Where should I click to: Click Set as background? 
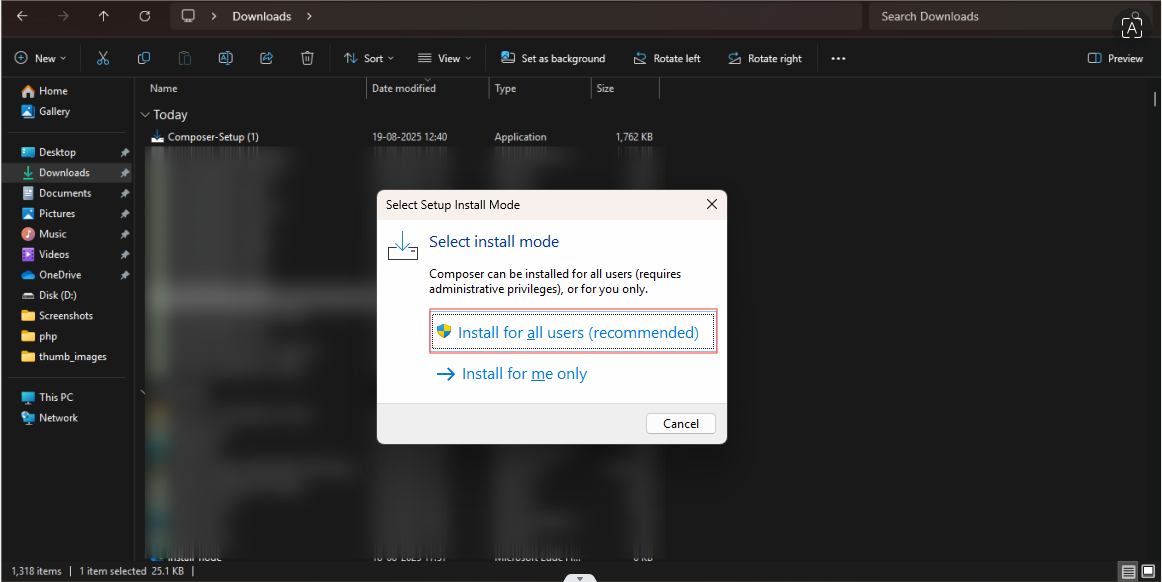(x=553, y=59)
